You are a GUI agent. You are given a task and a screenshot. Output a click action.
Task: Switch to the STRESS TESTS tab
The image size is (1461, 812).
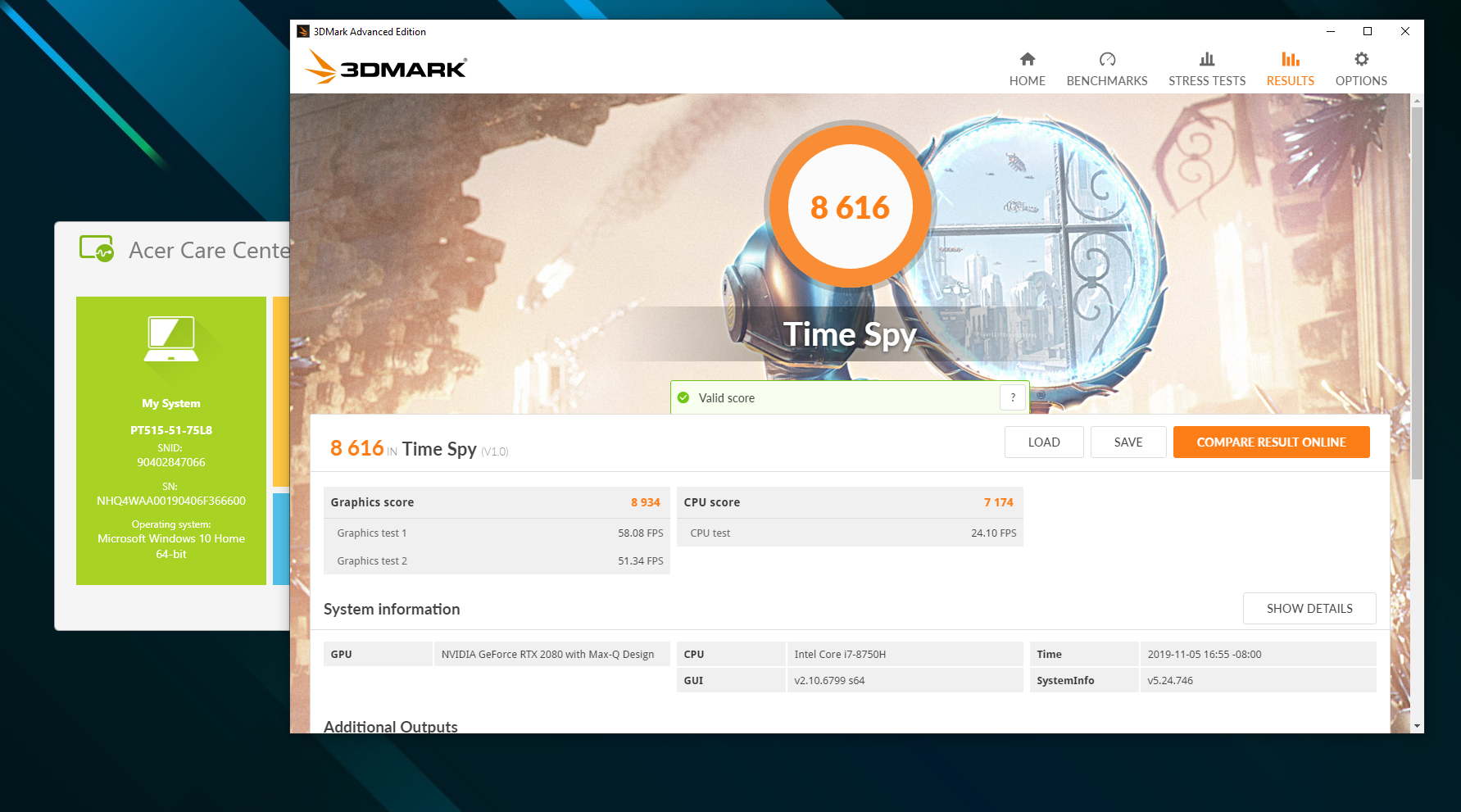[x=1206, y=70]
